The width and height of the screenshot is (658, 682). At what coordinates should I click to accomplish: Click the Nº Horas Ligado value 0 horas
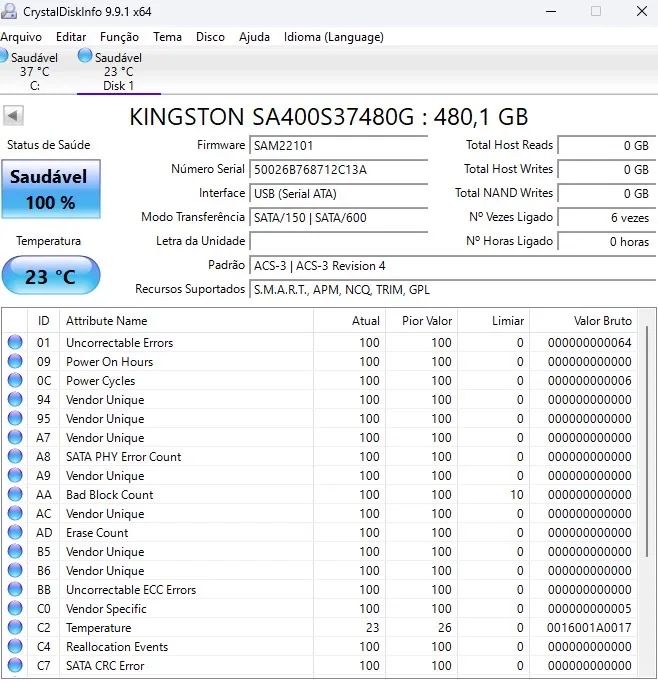606,241
